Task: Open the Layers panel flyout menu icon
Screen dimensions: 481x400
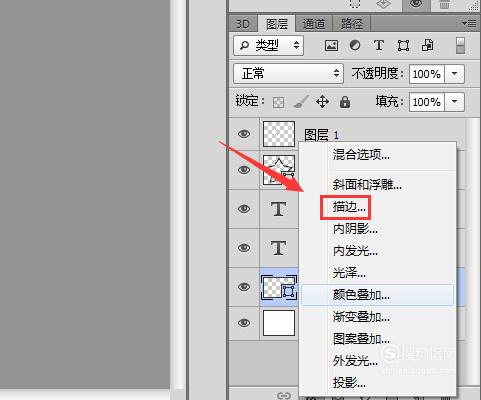Action: (469, 23)
